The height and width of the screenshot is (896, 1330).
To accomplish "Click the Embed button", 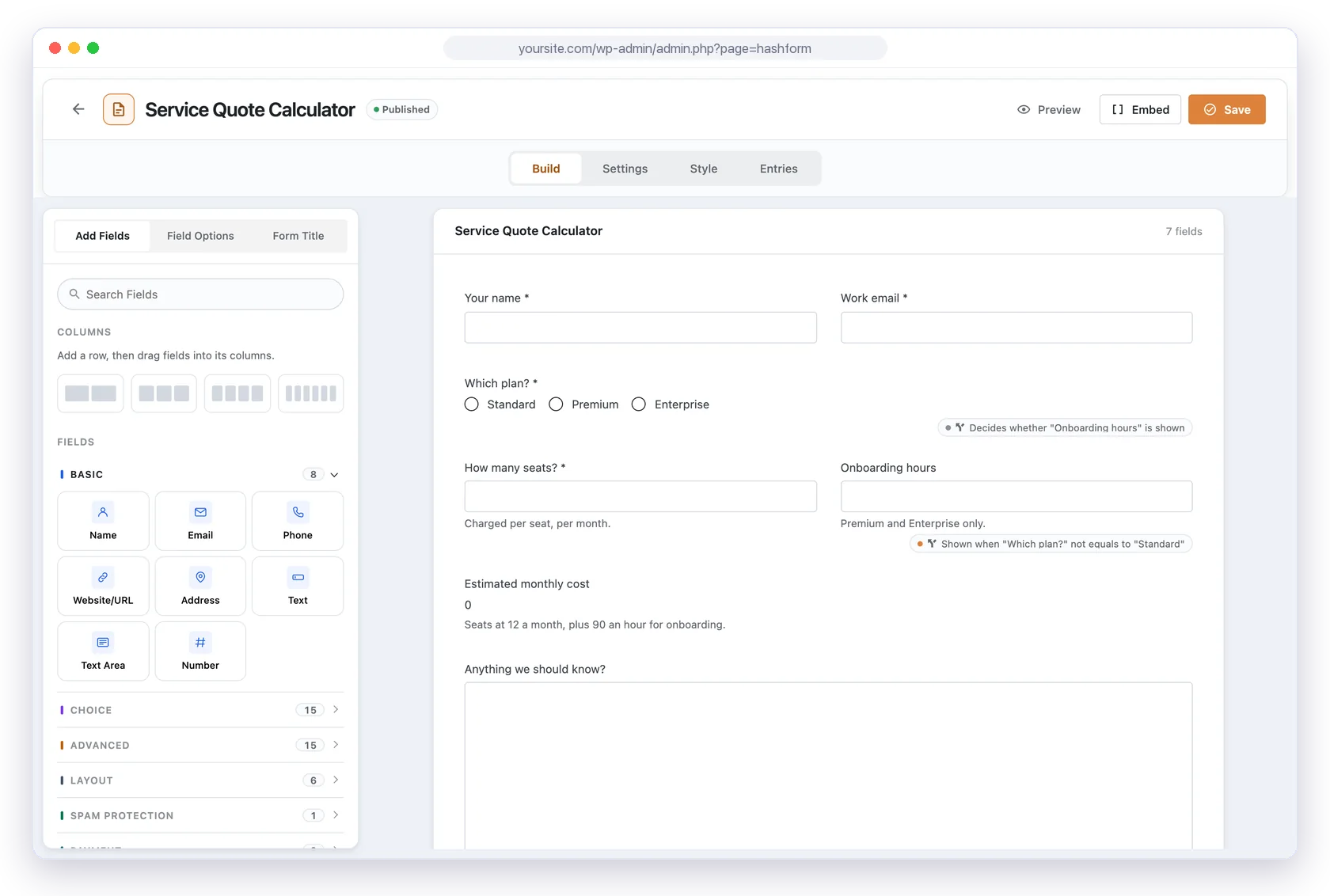I will click(x=1140, y=109).
